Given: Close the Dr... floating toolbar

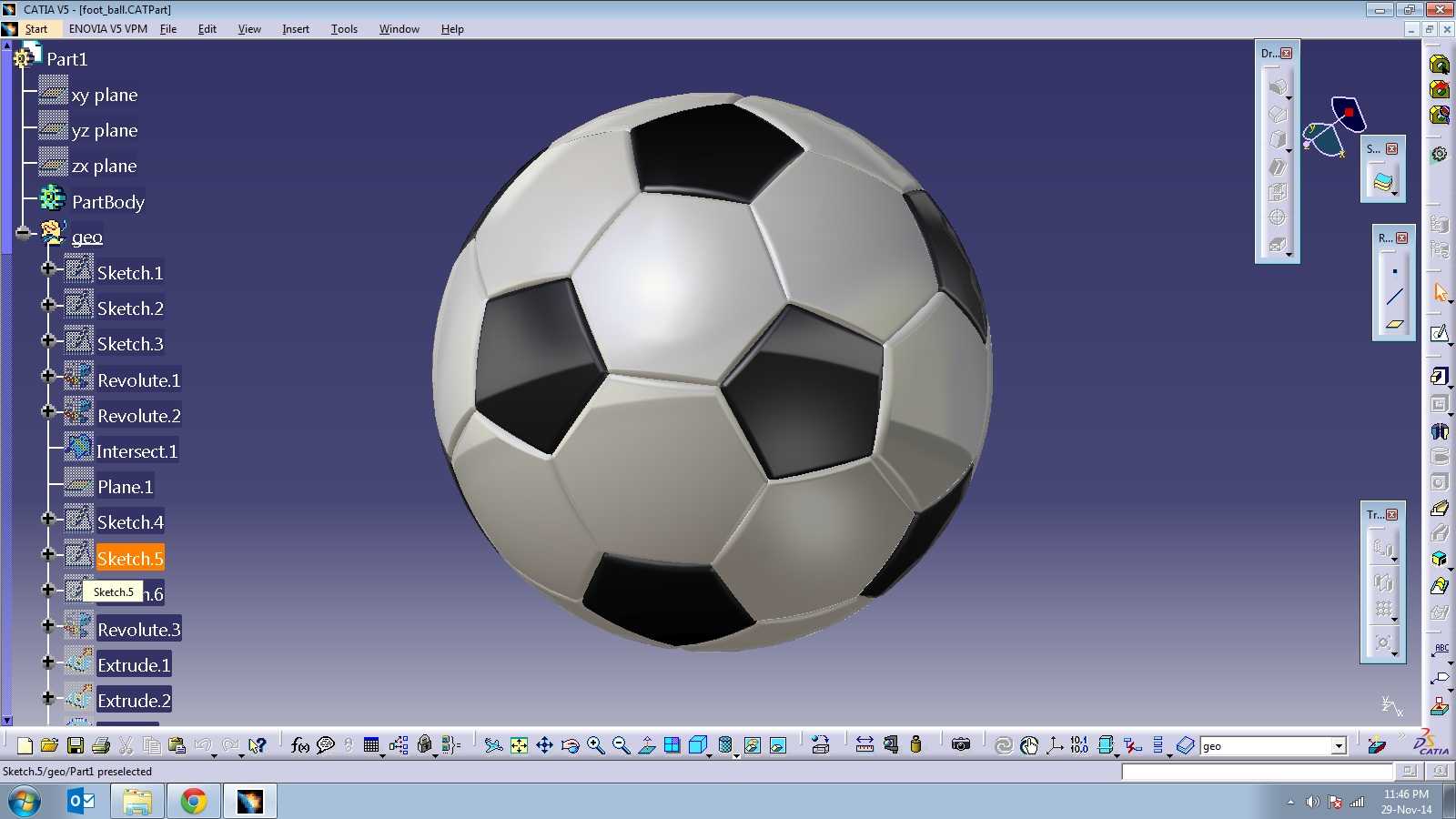Looking at the screenshot, I should pyautogui.click(x=1286, y=54).
